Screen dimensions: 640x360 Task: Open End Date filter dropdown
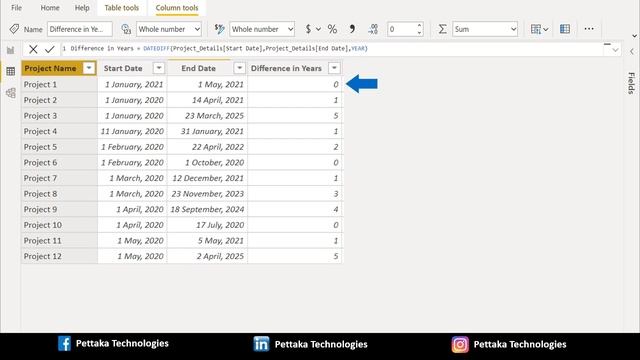point(240,68)
